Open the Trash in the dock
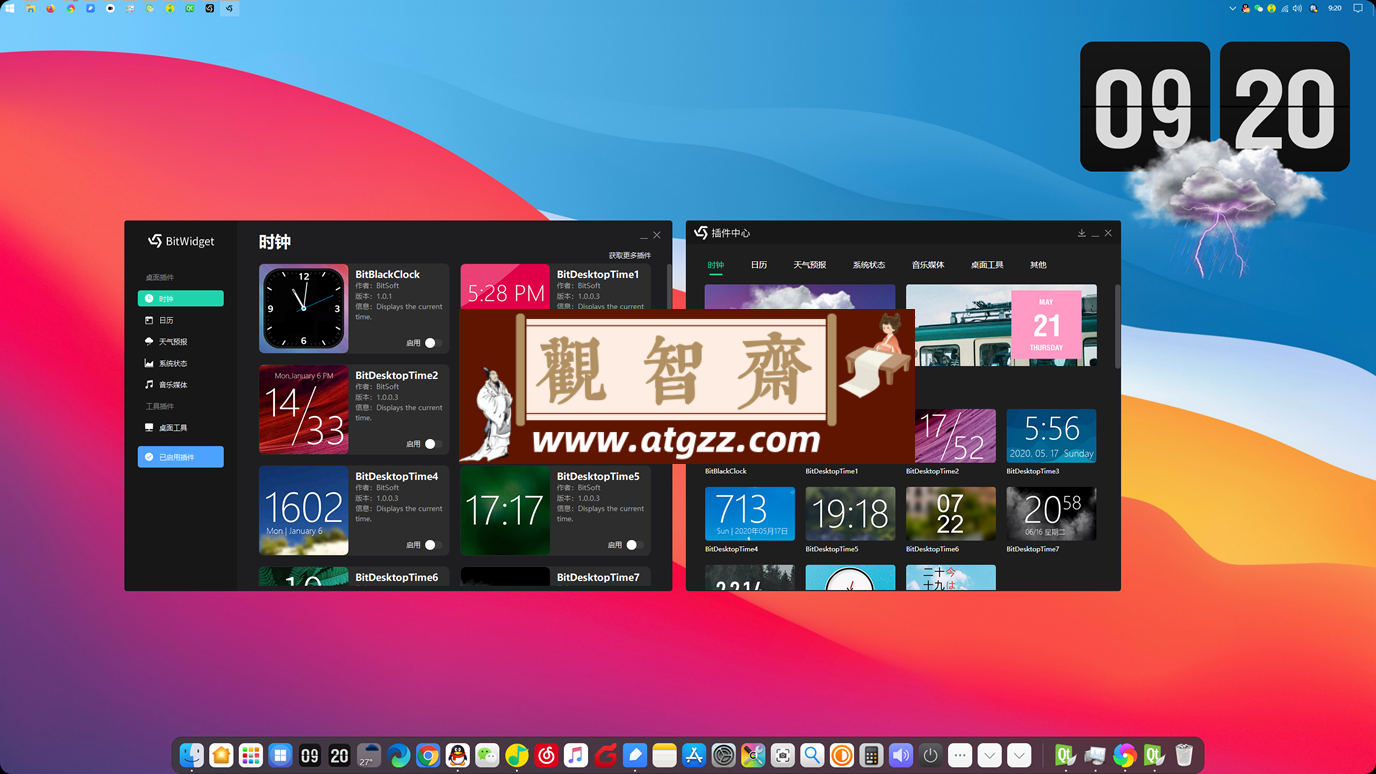 click(x=1184, y=755)
